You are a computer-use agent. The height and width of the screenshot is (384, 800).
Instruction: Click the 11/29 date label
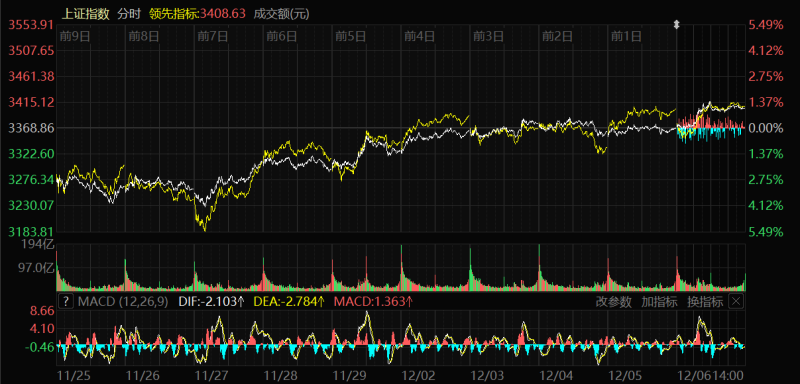349,375
